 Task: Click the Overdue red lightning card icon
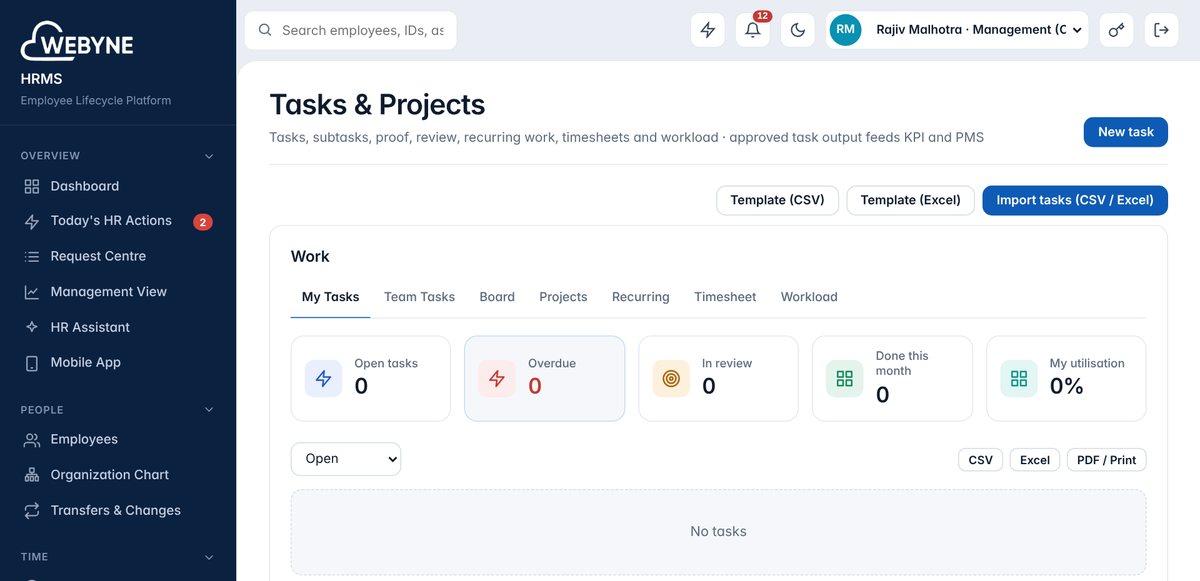[x=497, y=379]
